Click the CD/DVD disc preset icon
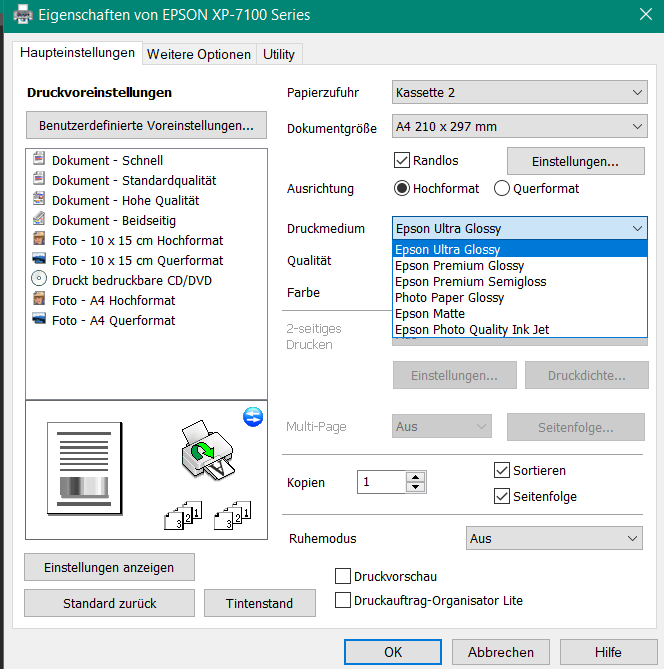This screenshot has height=669, width=664. coord(39,279)
